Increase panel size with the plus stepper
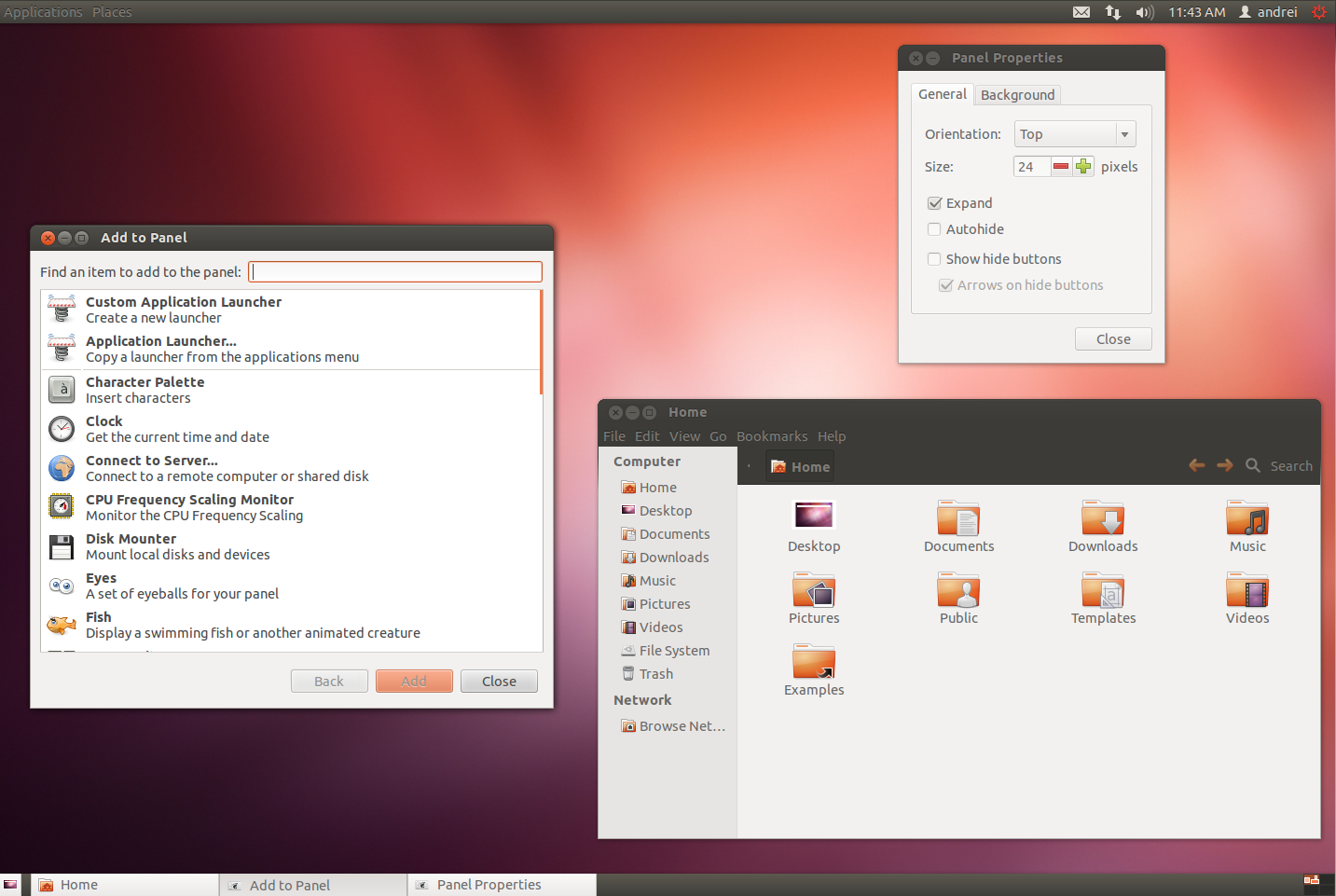Screen dimensions: 1336x896 pyautogui.click(x=1082, y=166)
